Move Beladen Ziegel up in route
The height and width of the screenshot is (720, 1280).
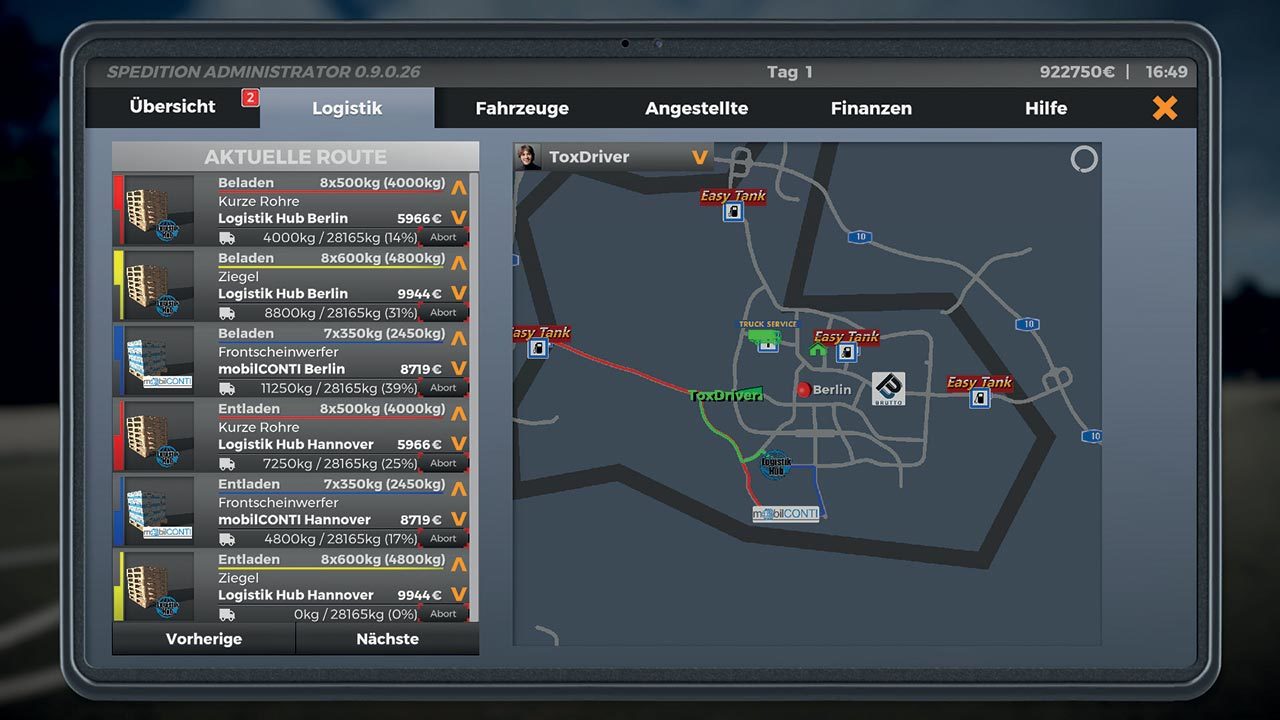tap(459, 262)
